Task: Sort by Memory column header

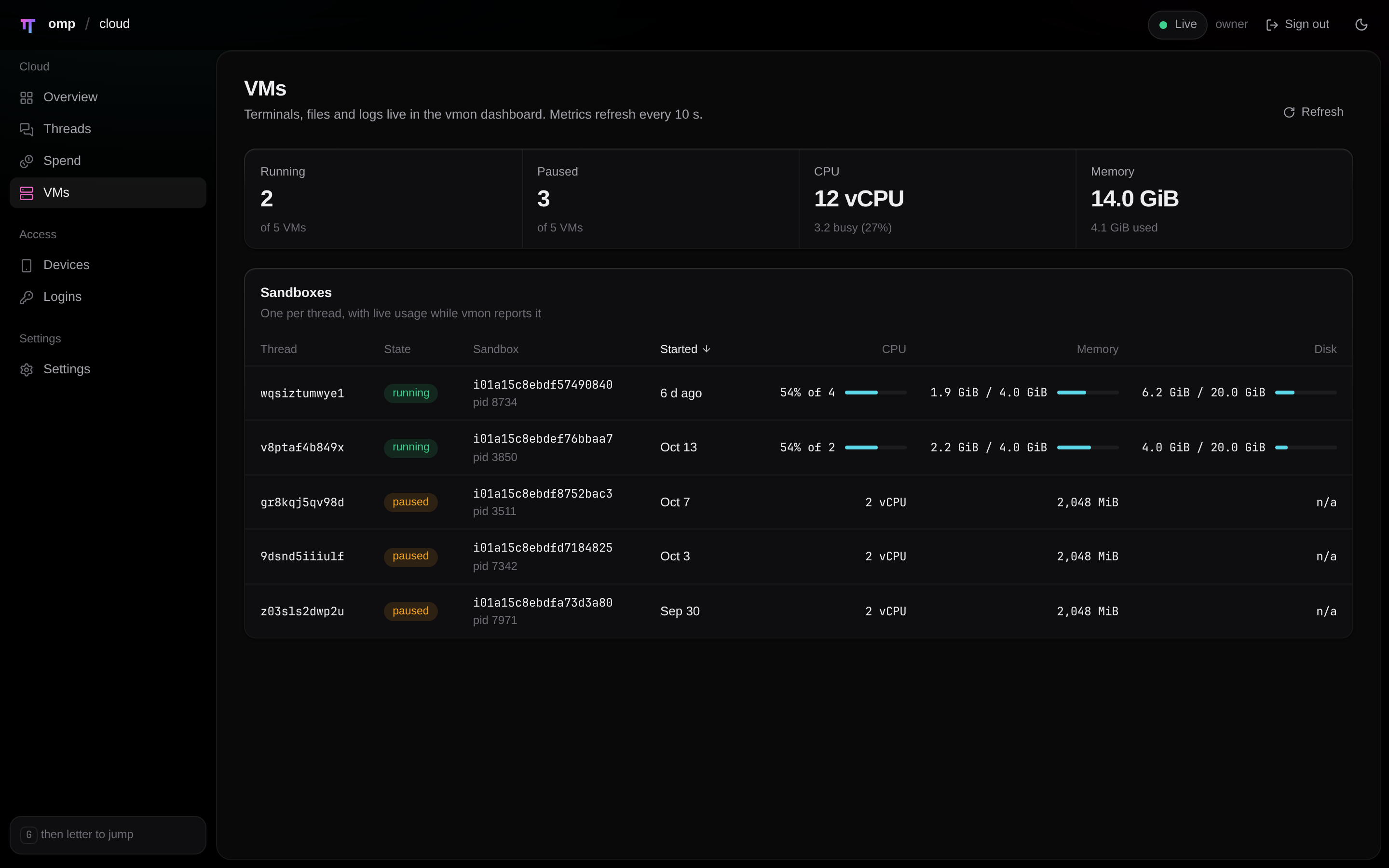Action: 1097,349
